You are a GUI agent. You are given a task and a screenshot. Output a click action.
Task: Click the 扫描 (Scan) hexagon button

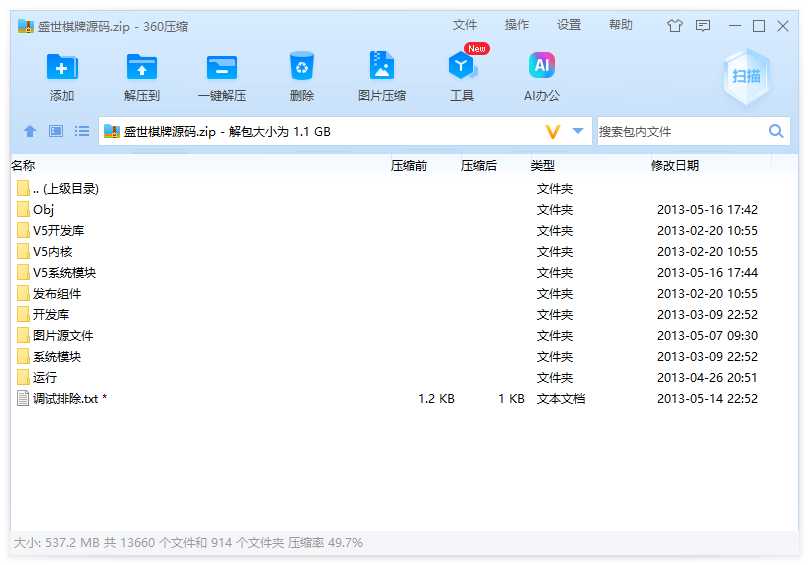coord(746,76)
